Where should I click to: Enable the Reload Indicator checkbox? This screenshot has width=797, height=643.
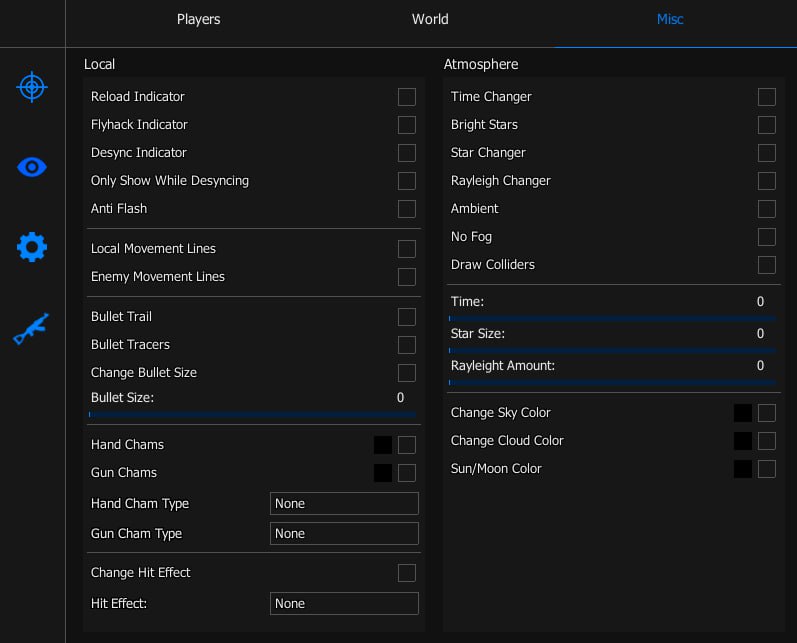(407, 97)
